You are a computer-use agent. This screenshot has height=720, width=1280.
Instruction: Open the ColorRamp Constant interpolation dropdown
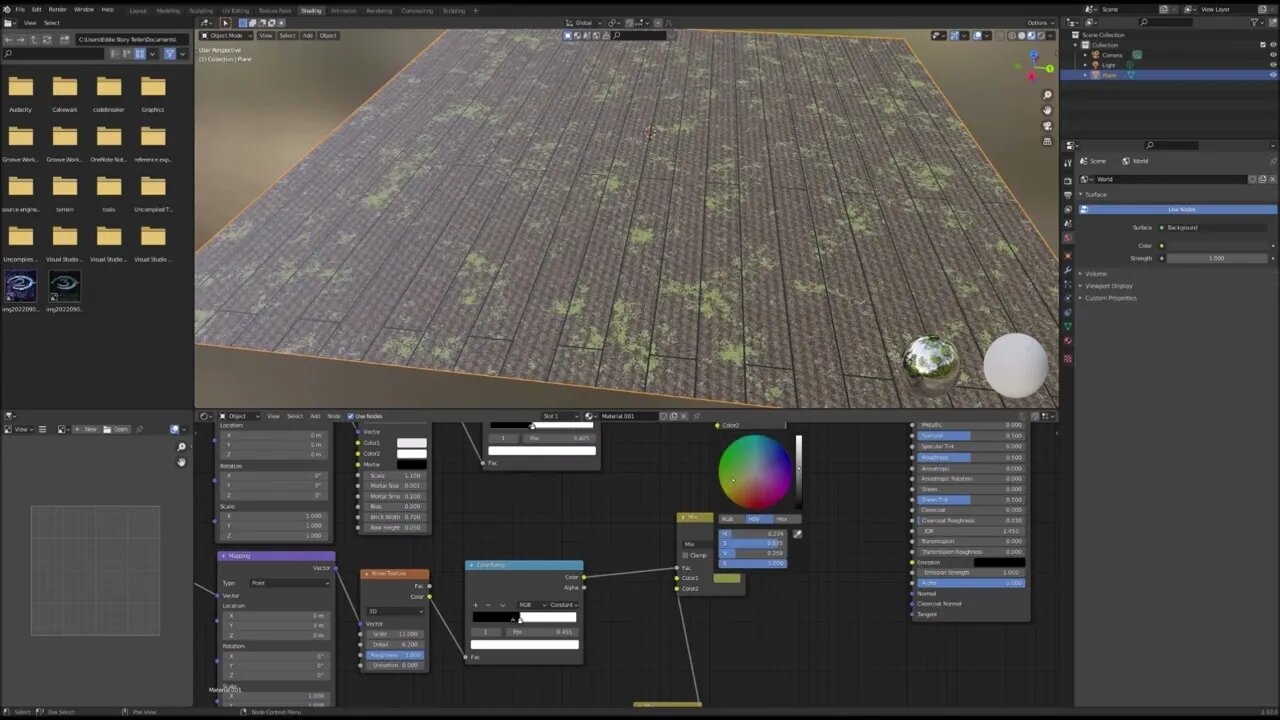562,605
